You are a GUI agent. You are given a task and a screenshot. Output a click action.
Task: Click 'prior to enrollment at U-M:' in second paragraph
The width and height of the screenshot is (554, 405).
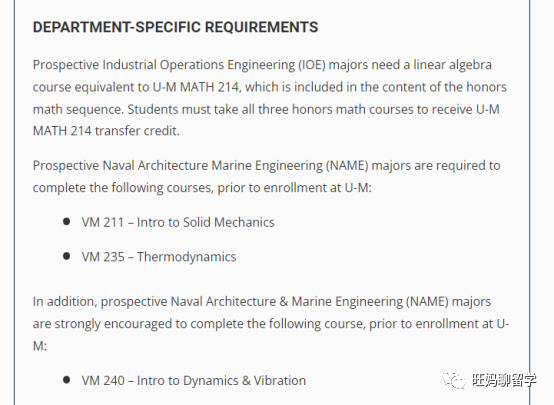295,188
